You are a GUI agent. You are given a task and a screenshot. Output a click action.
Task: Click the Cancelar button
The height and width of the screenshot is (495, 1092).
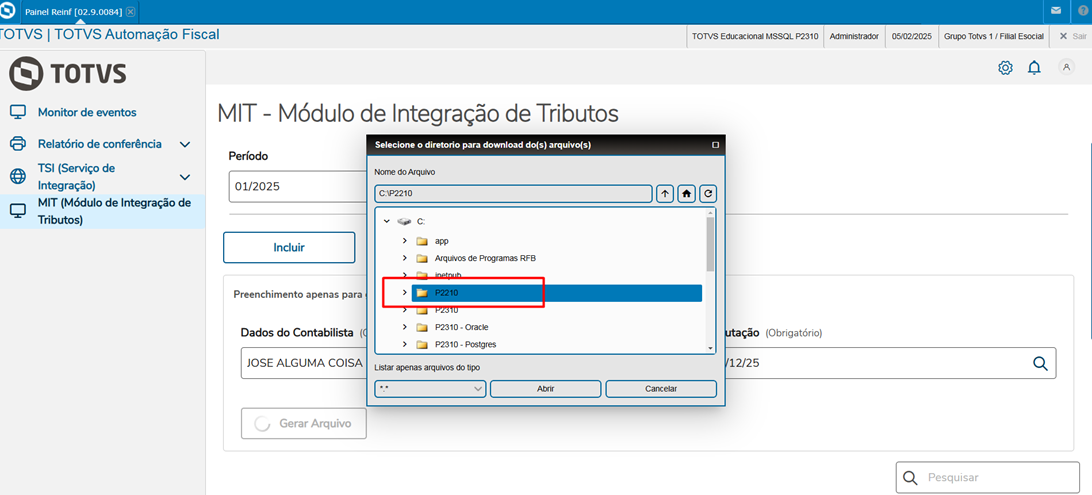pos(661,388)
